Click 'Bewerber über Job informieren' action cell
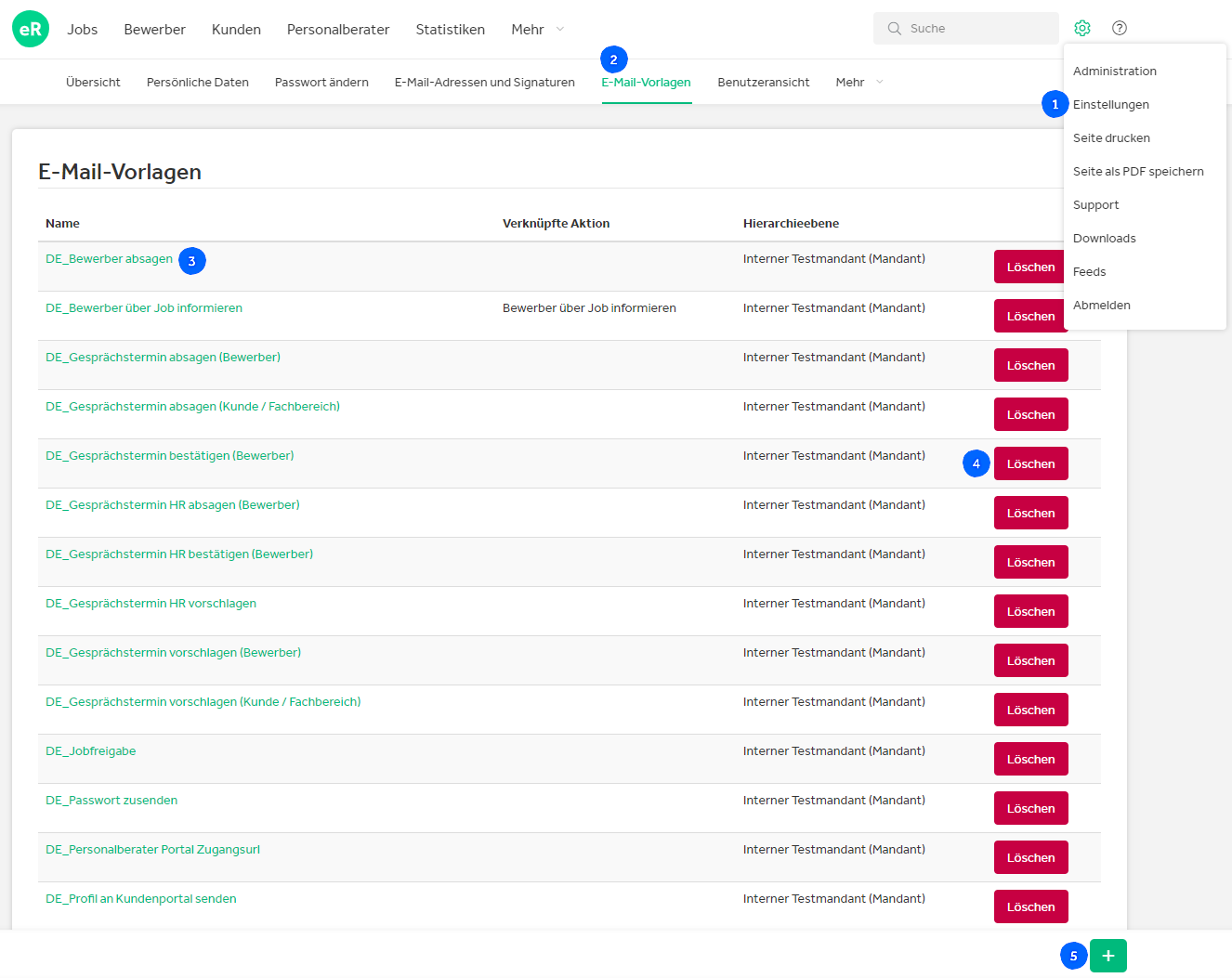 point(589,308)
